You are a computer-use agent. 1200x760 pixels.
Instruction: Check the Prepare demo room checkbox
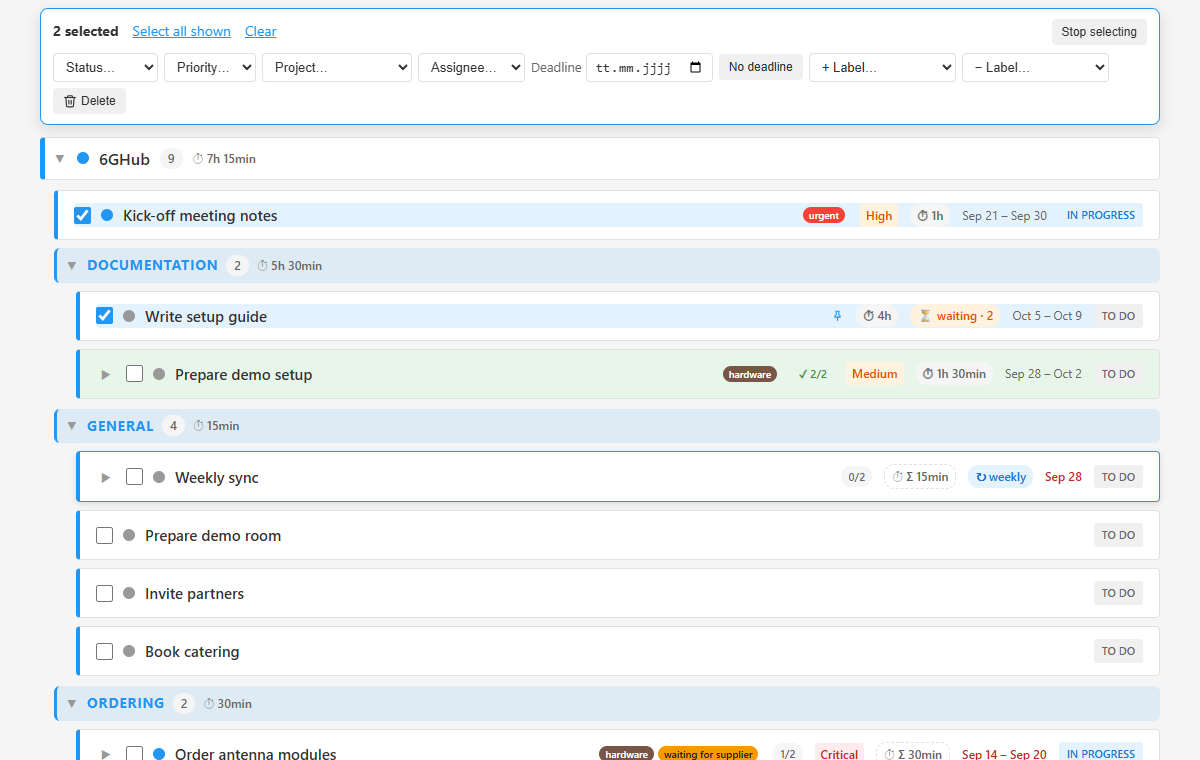pos(105,535)
